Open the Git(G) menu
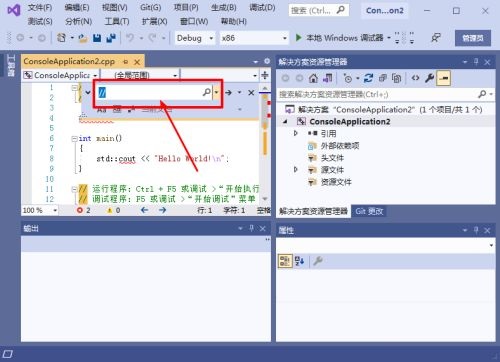500x362 pixels. [150, 7]
